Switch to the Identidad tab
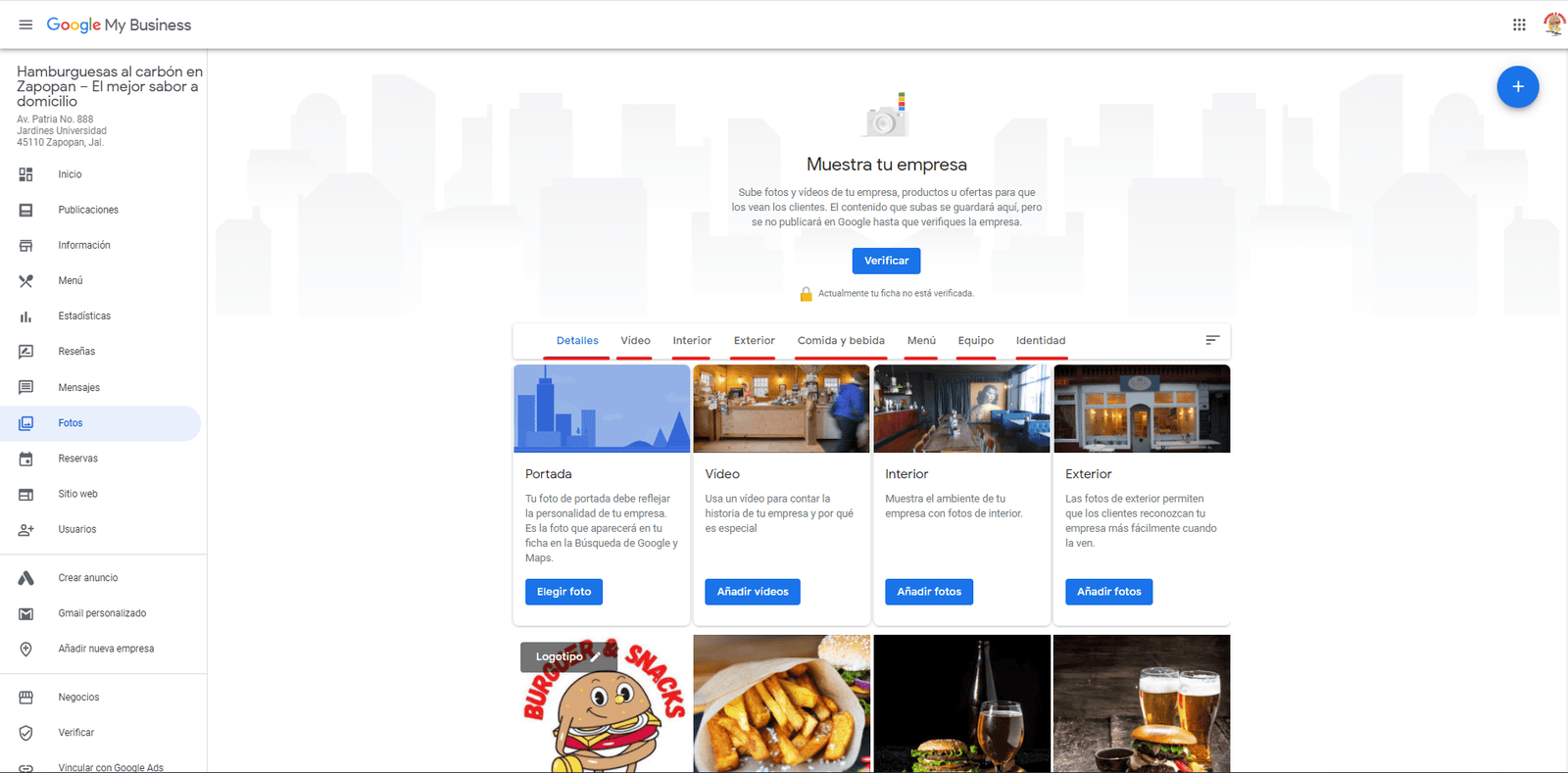This screenshot has width=1568, height=773. [1041, 341]
